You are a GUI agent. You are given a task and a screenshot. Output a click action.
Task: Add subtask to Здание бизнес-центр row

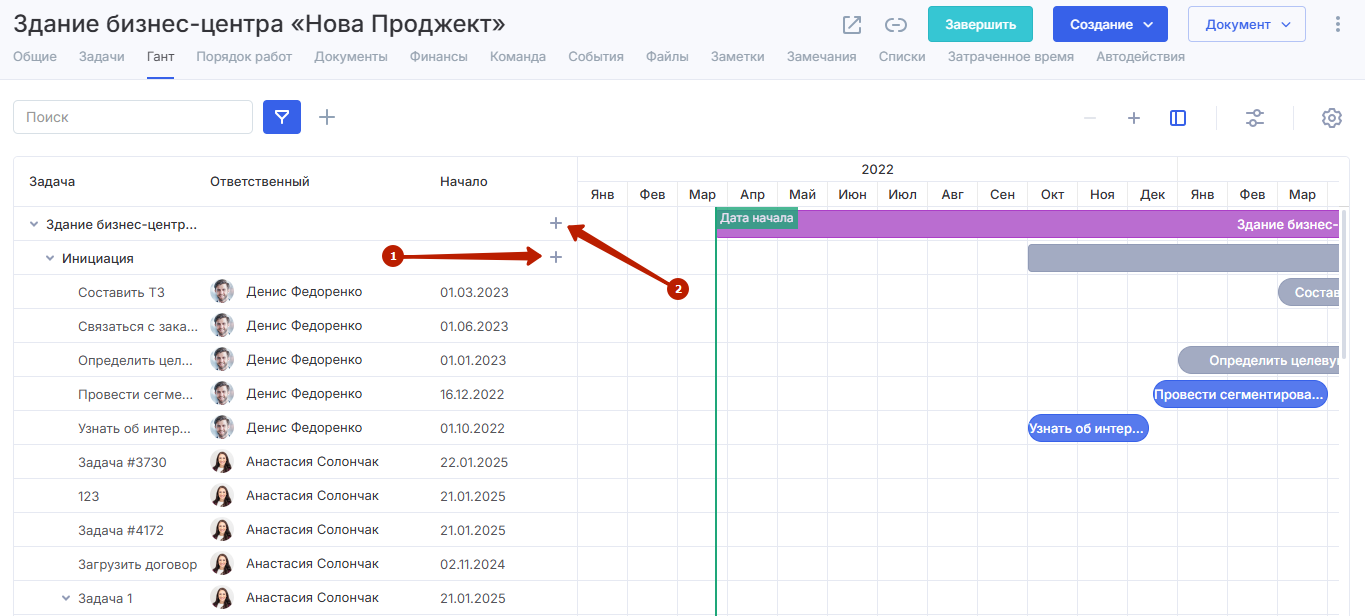[556, 223]
